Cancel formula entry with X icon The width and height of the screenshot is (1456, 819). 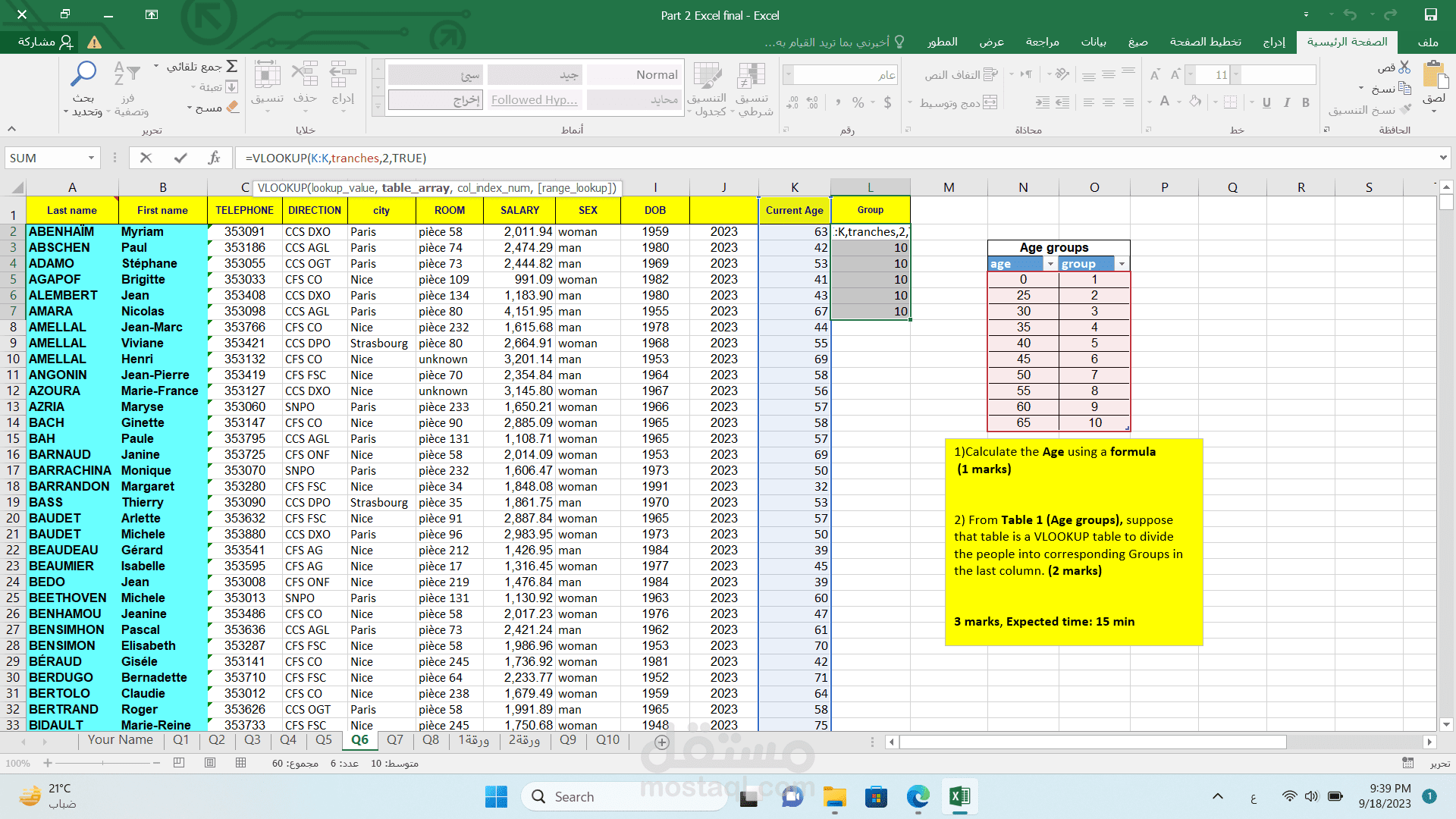146,158
